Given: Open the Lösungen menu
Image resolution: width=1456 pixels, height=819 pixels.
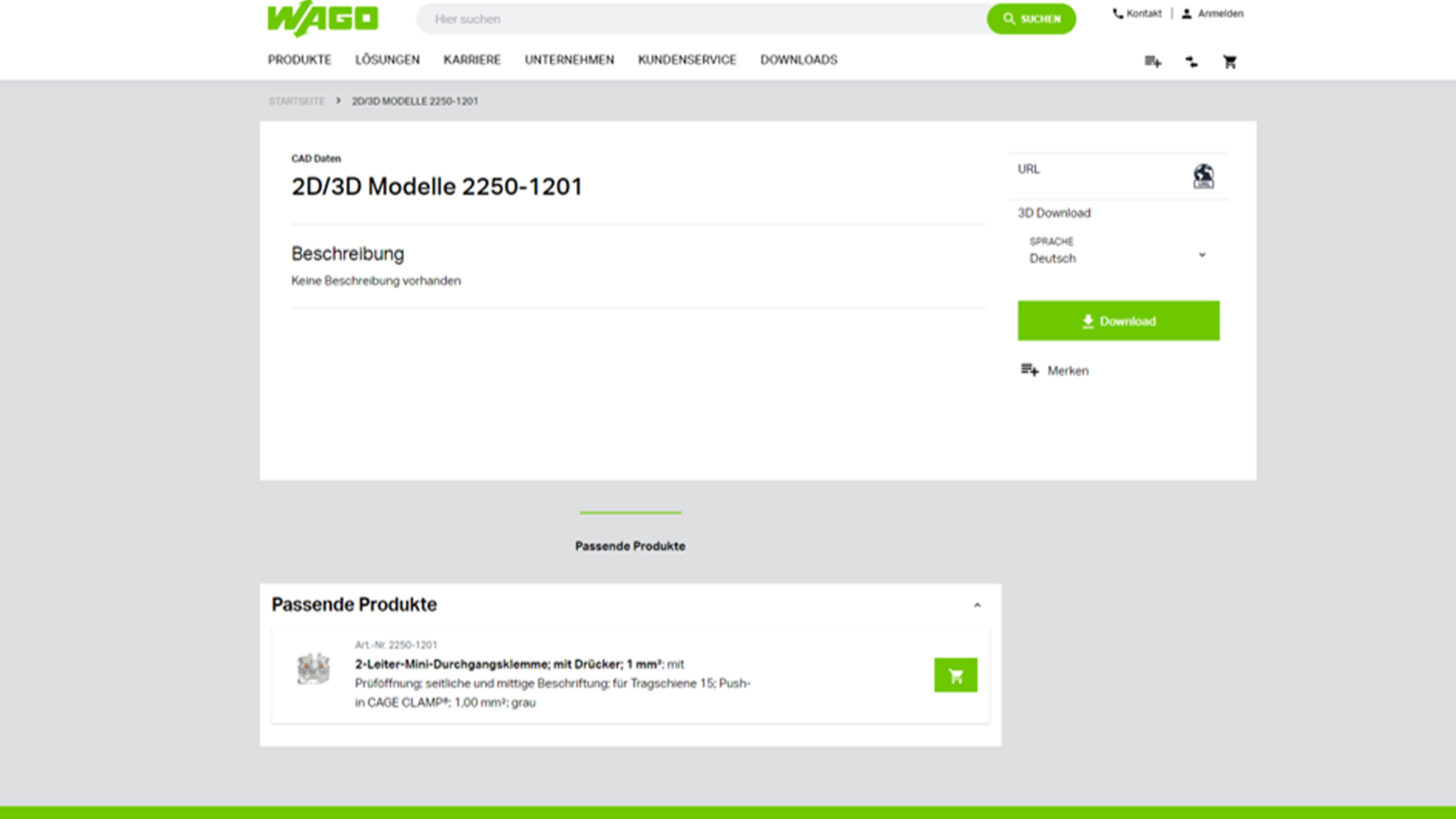Looking at the screenshot, I should (387, 60).
